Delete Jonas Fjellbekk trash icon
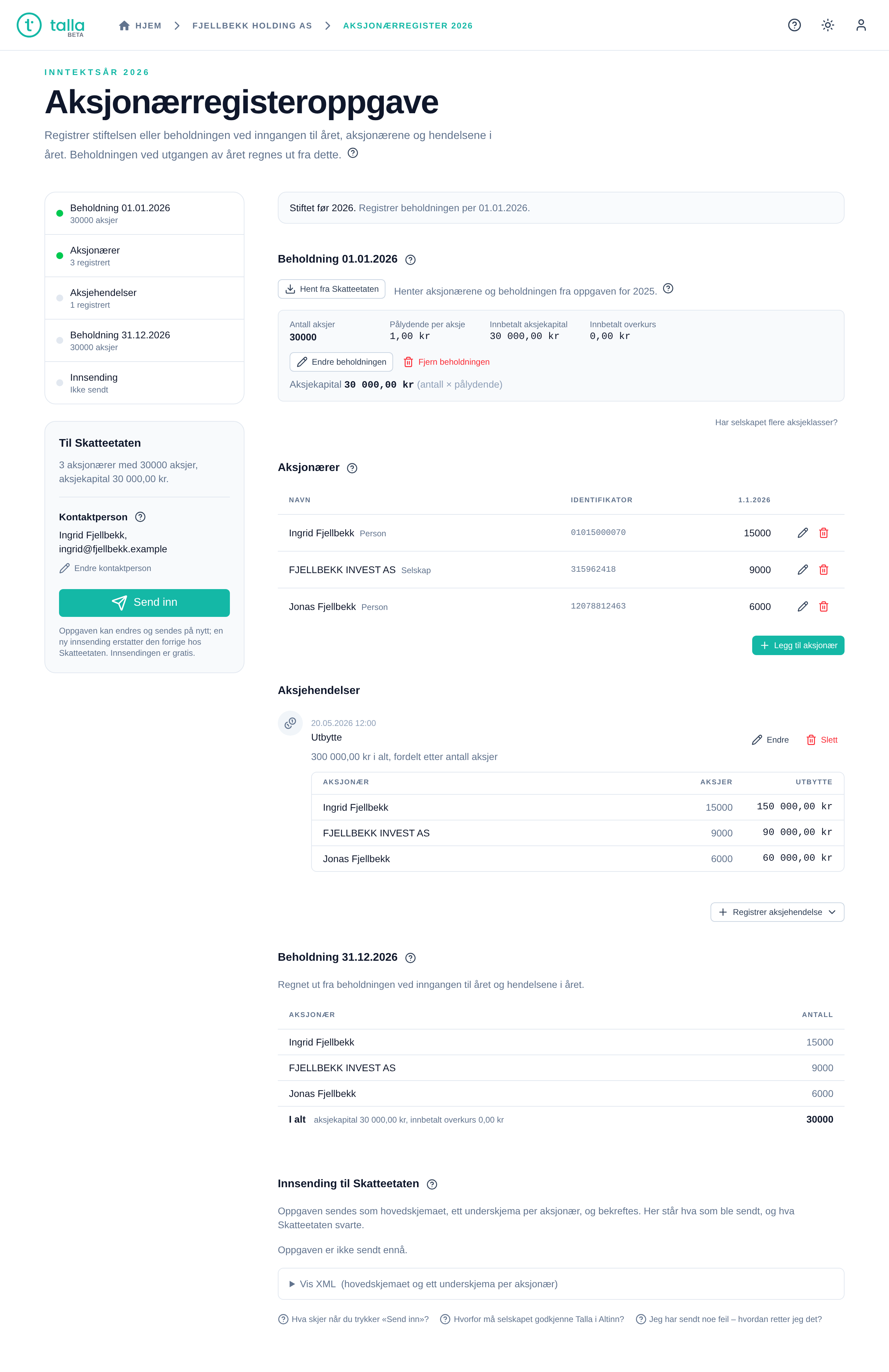889x1372 pixels. pos(824,606)
